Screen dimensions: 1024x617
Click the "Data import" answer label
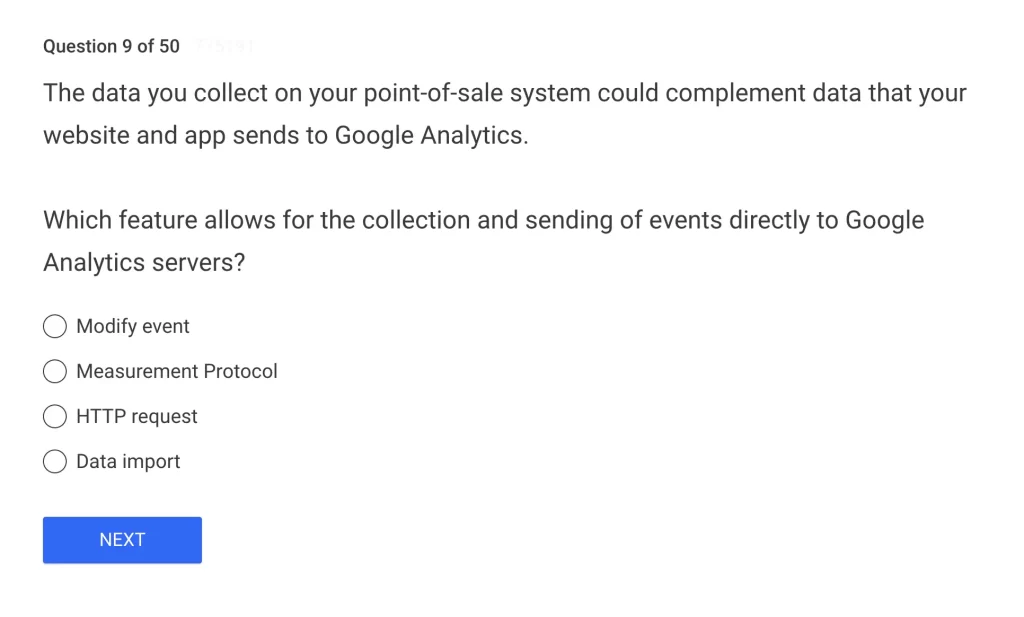[x=128, y=461]
